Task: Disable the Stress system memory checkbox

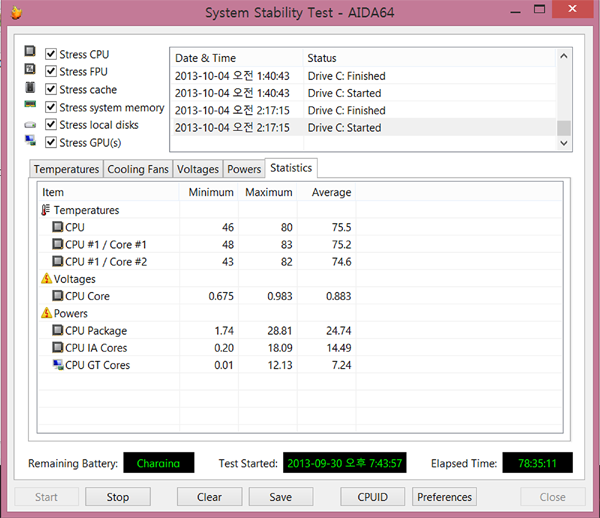Action: click(51, 107)
